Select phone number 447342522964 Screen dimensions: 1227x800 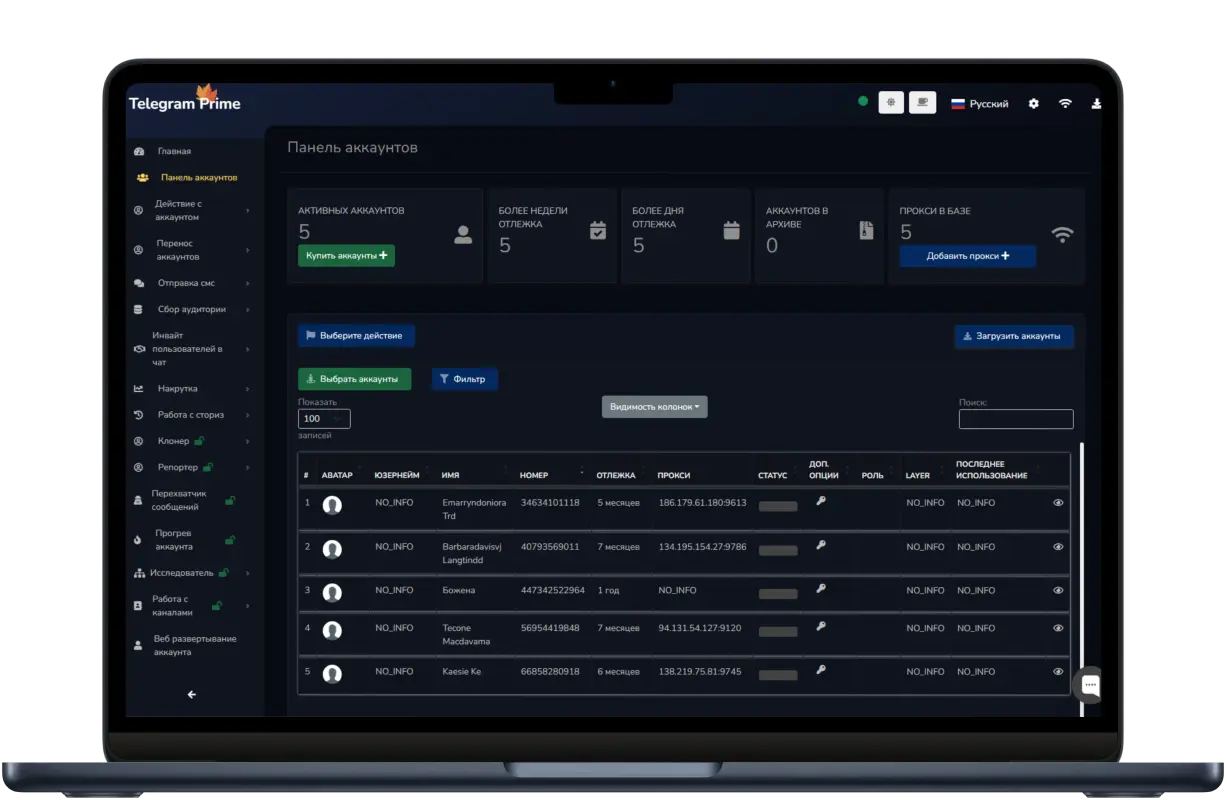pos(553,591)
